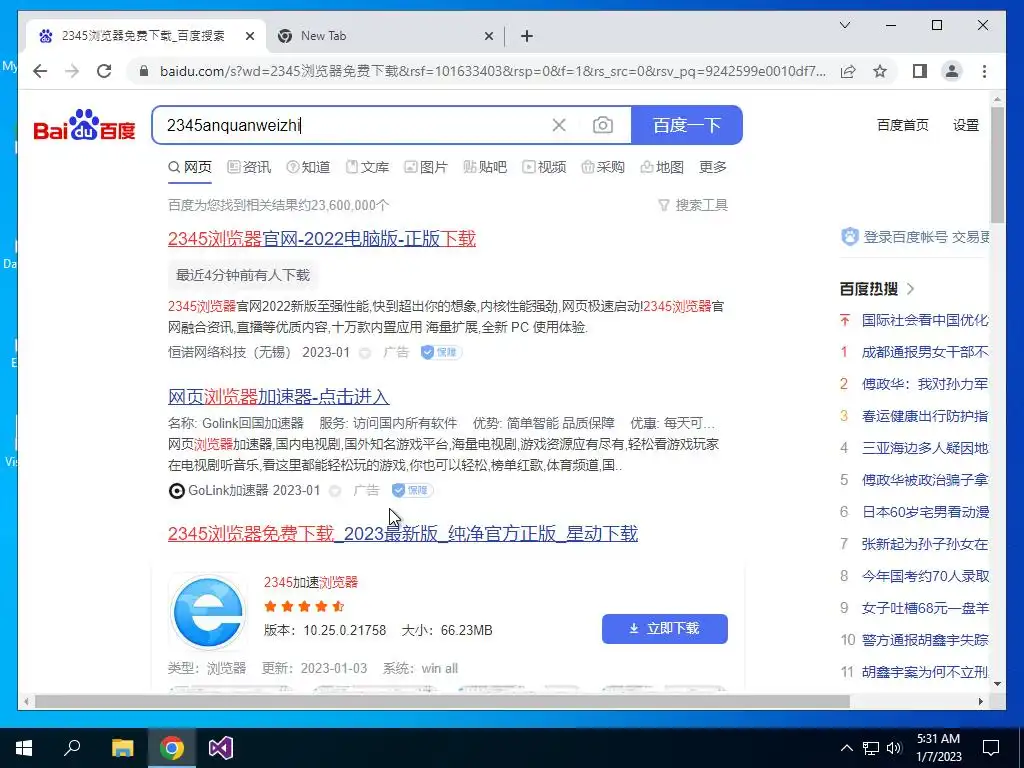Viewport: 1024px width, 768px height.
Task: Open the 2345浏览器免费下载_2023最新版 result
Action: (402, 534)
